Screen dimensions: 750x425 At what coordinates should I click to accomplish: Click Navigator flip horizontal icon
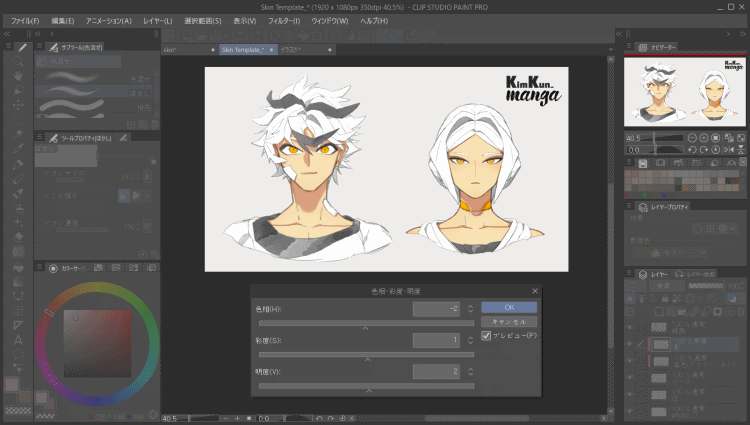click(729, 150)
